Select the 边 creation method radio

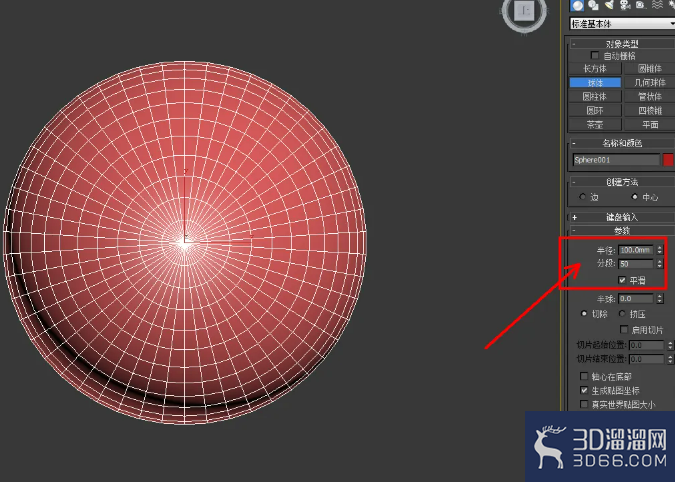click(x=583, y=197)
